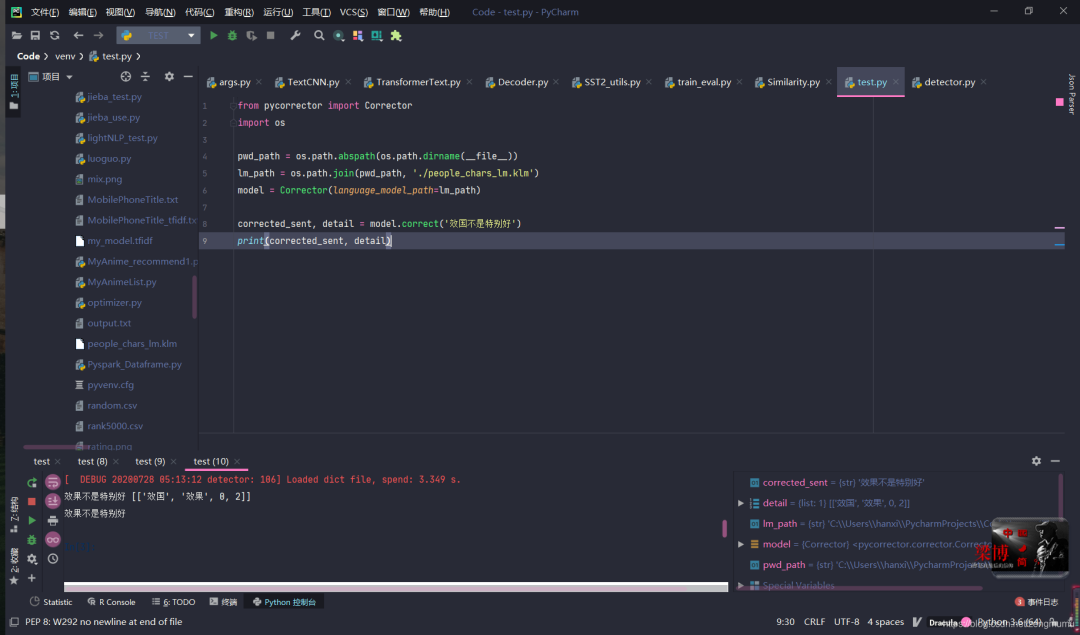This screenshot has height=635, width=1080.
Task: Open the 终端 terminal tool window
Action: pyautogui.click(x=224, y=602)
